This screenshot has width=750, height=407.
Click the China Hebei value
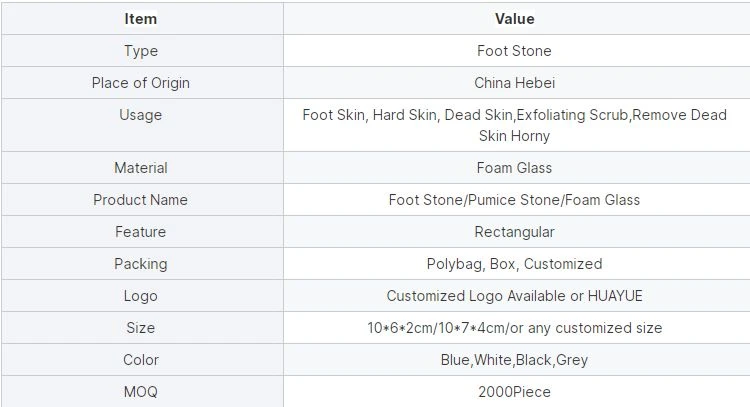515,83
